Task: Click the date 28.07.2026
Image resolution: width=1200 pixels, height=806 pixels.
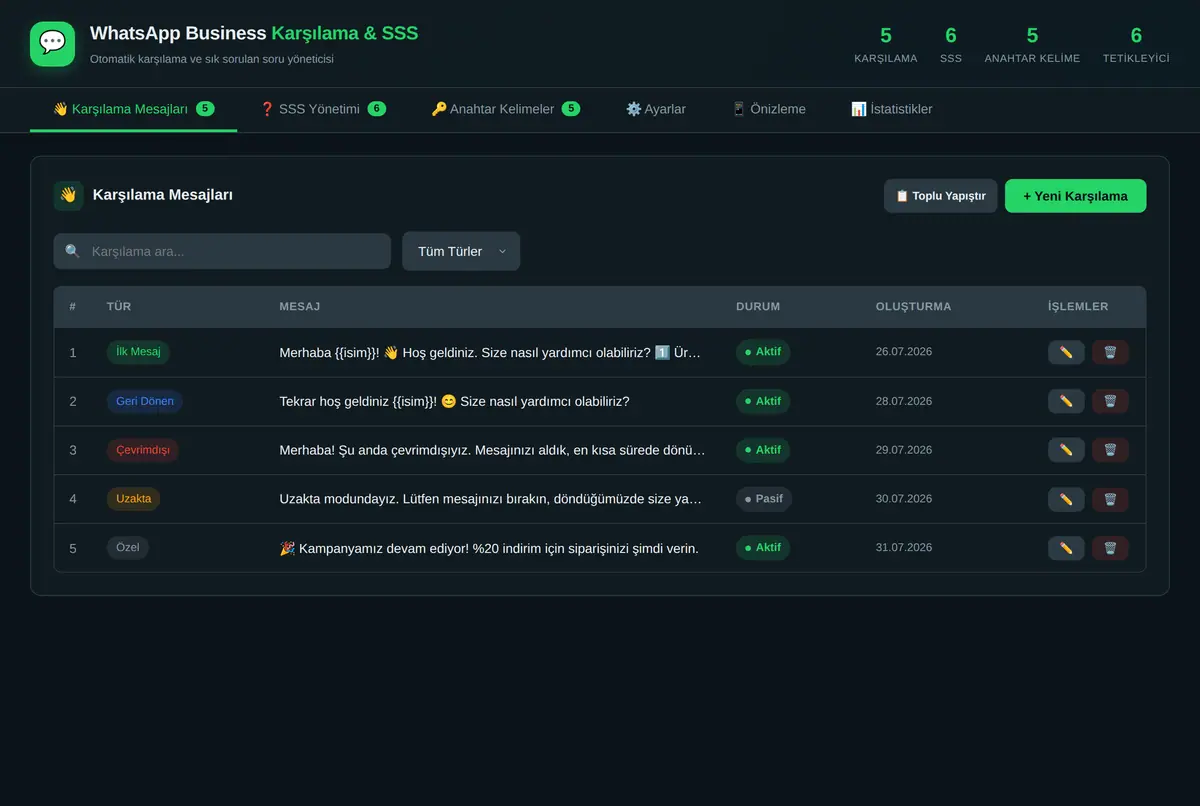Action: 903,401
